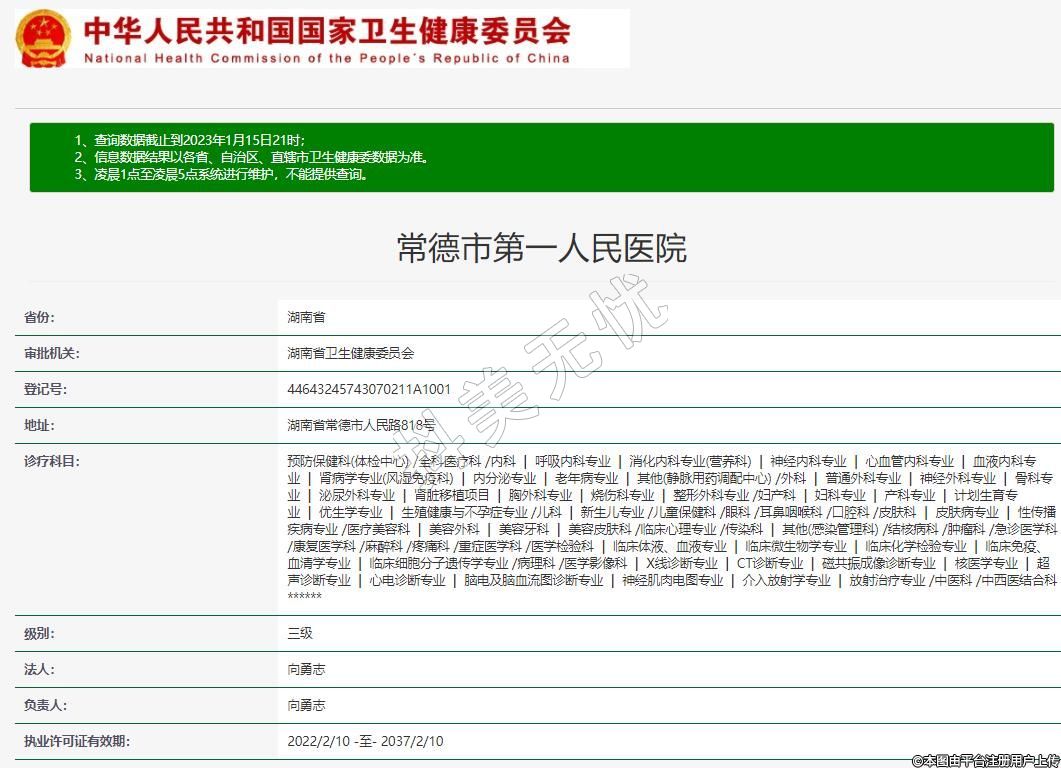
Task: Click the 诊疗科目 row label
Action: coord(52,461)
